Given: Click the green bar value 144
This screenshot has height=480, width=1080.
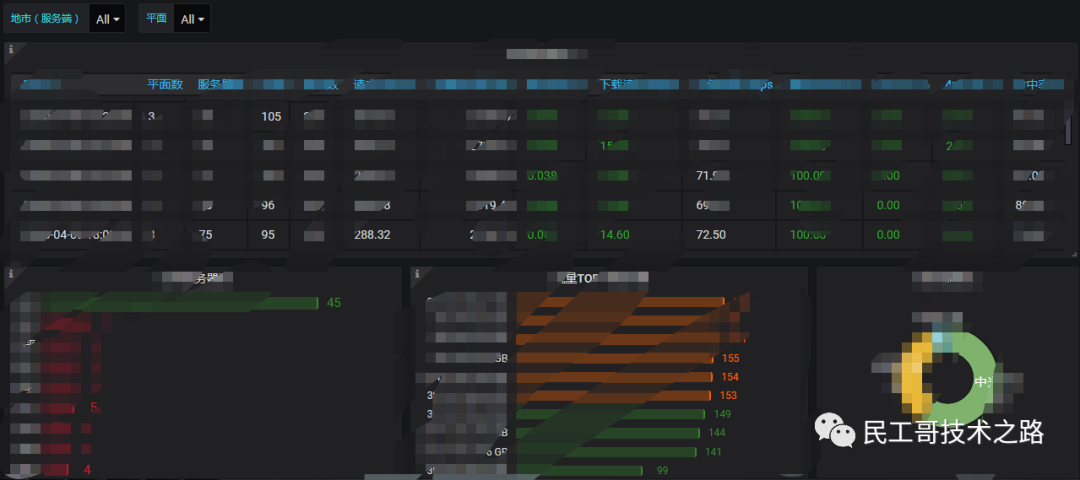Looking at the screenshot, I should pos(717,433).
